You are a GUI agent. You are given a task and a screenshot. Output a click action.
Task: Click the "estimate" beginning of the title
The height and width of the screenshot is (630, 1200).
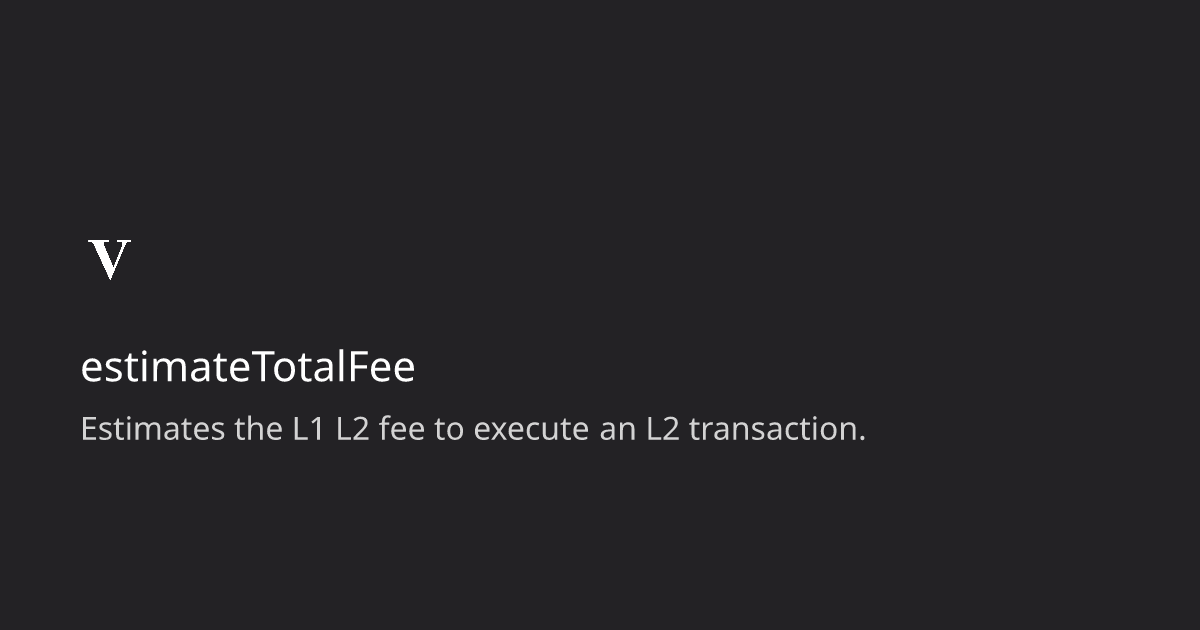pyautogui.click(x=164, y=369)
